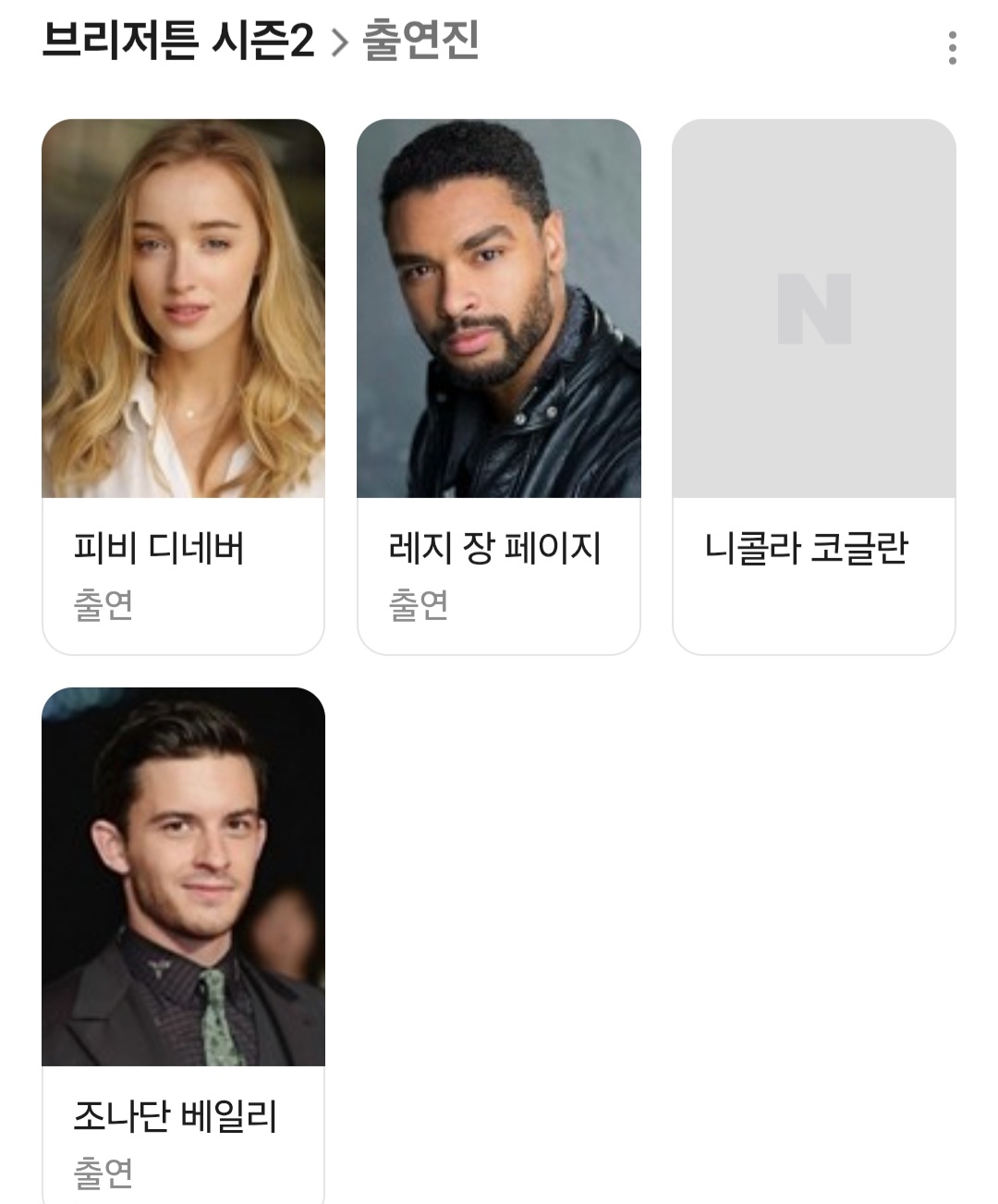This screenshot has width=998, height=1204.
Task: Open 피비 디네버's profile photo
Action: click(x=183, y=309)
